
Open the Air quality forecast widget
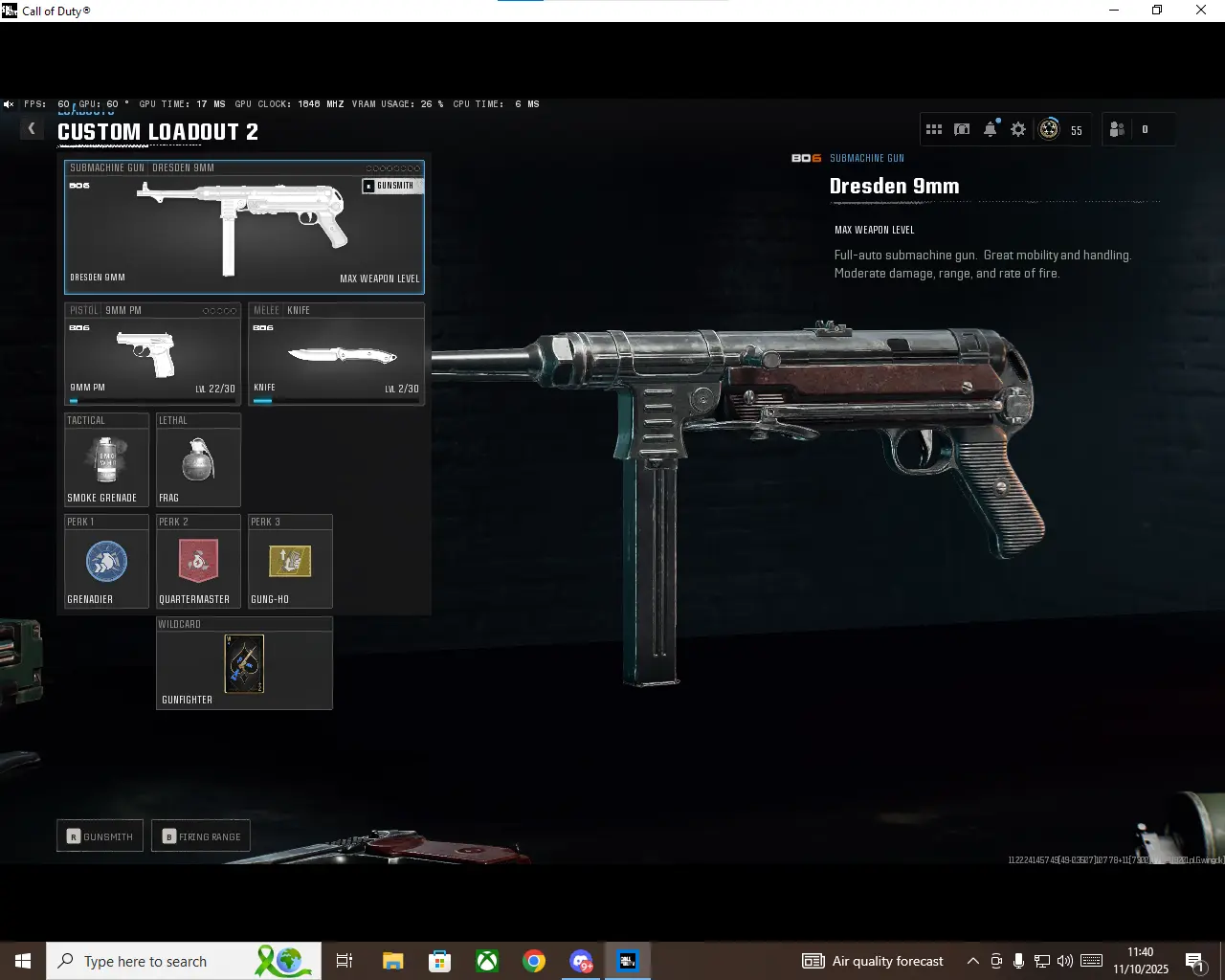(x=873, y=961)
